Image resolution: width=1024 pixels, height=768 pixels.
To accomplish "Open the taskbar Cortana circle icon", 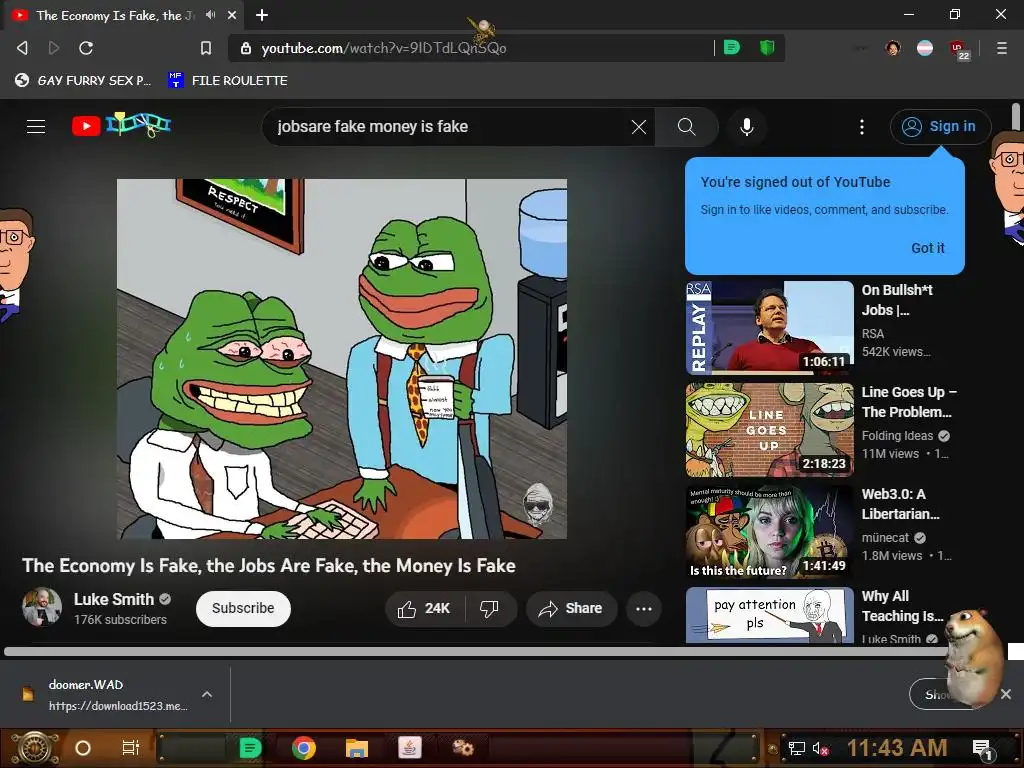I will (x=82, y=748).
